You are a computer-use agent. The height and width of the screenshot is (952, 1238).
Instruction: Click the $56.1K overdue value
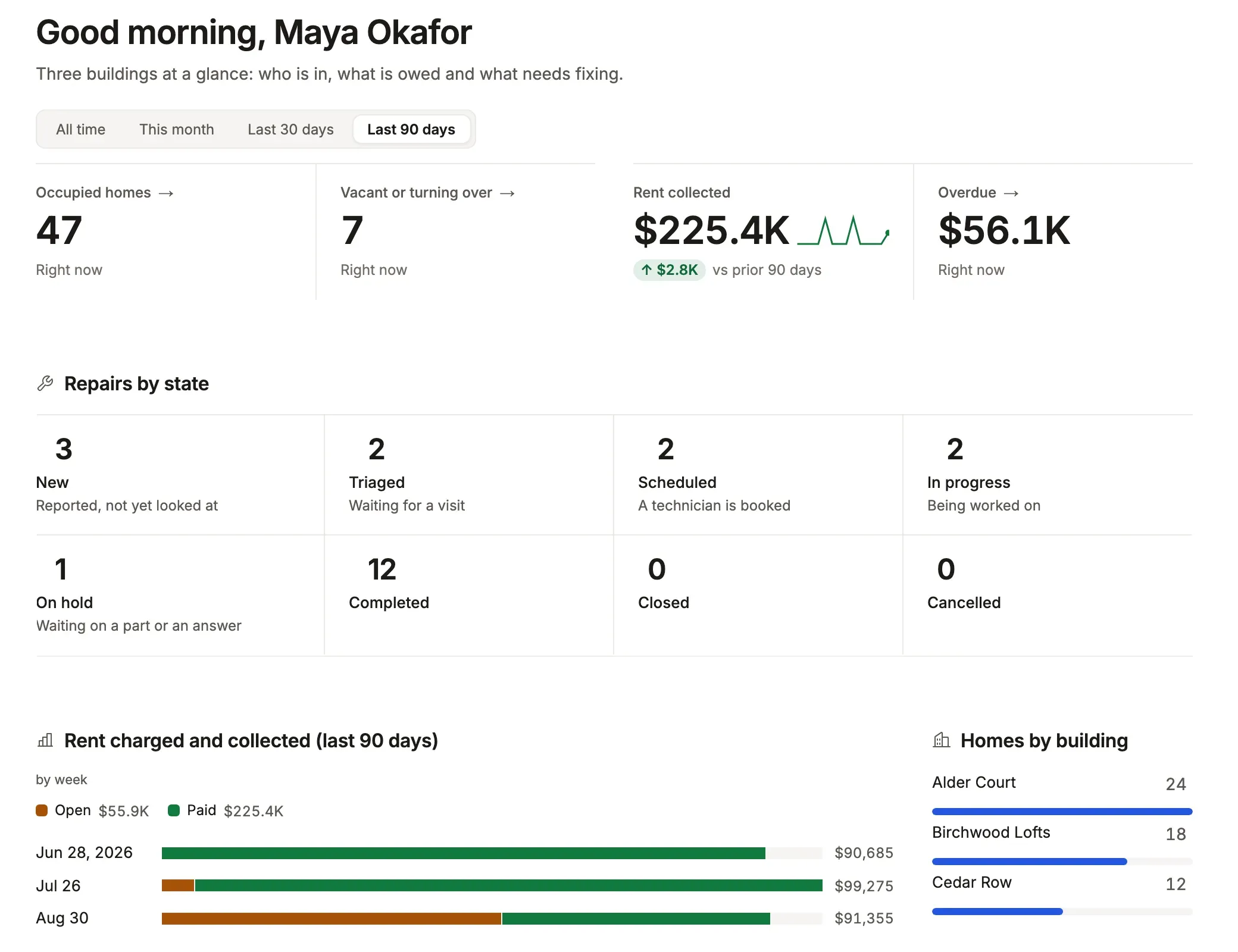[1004, 230]
